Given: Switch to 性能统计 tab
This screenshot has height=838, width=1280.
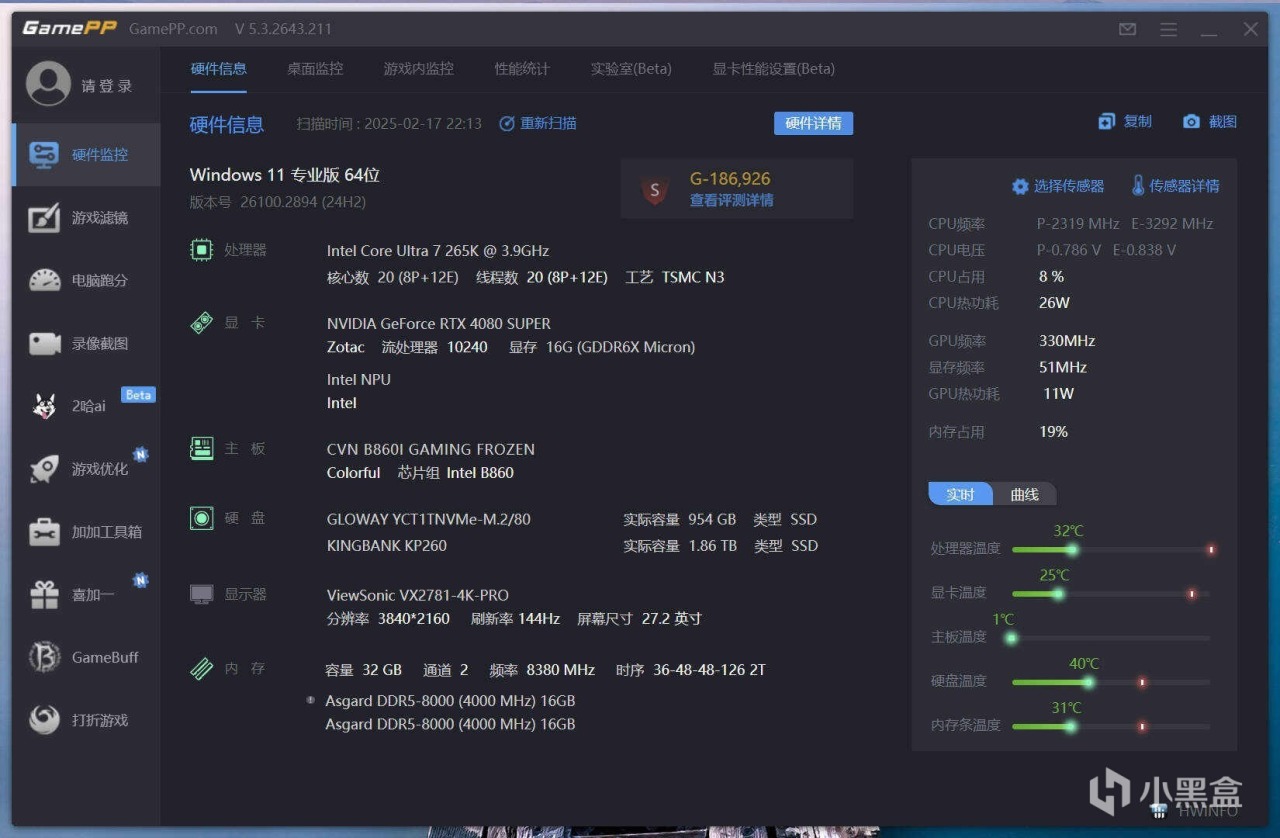Looking at the screenshot, I should (x=522, y=69).
